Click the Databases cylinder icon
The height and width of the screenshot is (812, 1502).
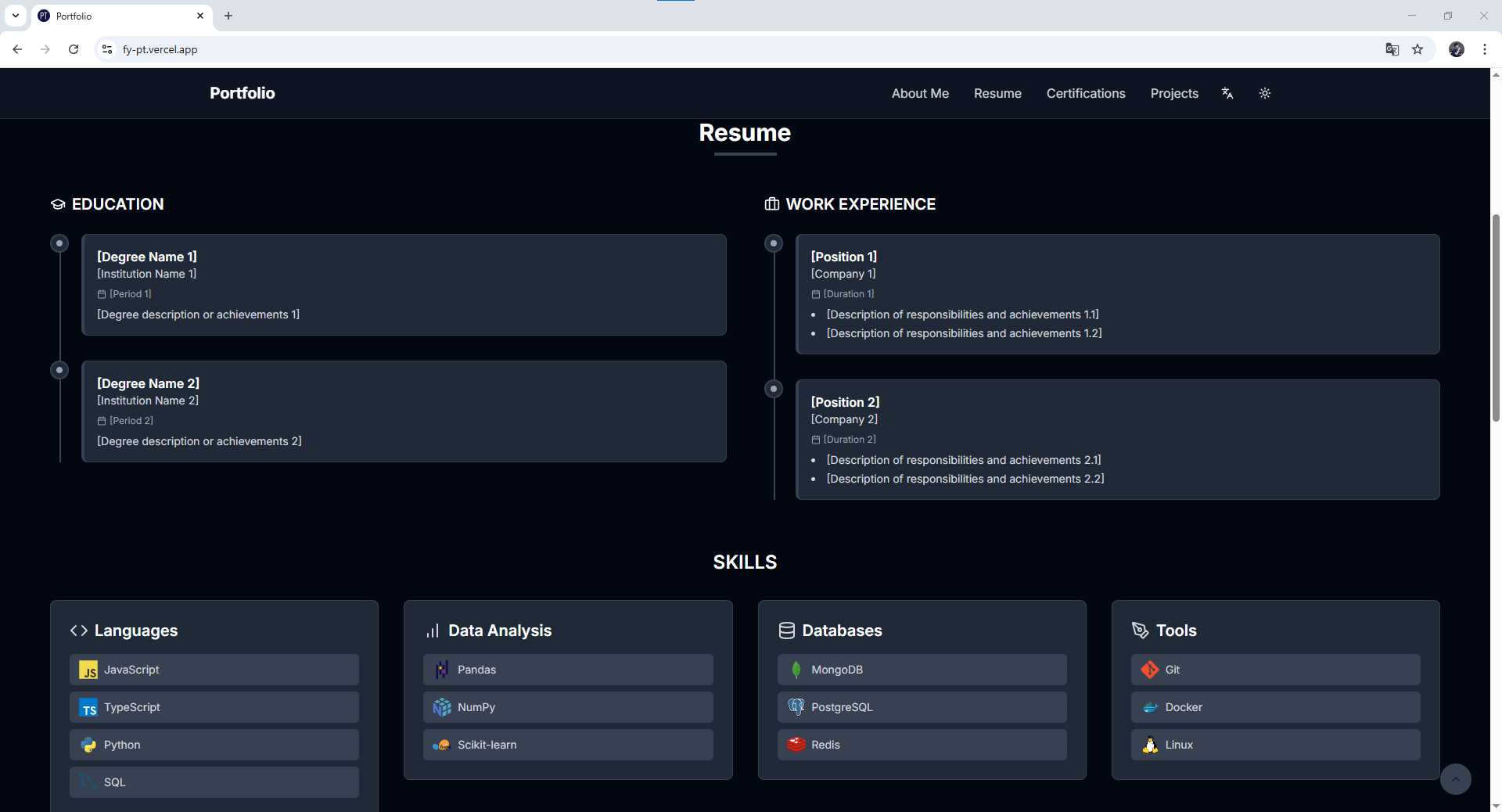787,631
